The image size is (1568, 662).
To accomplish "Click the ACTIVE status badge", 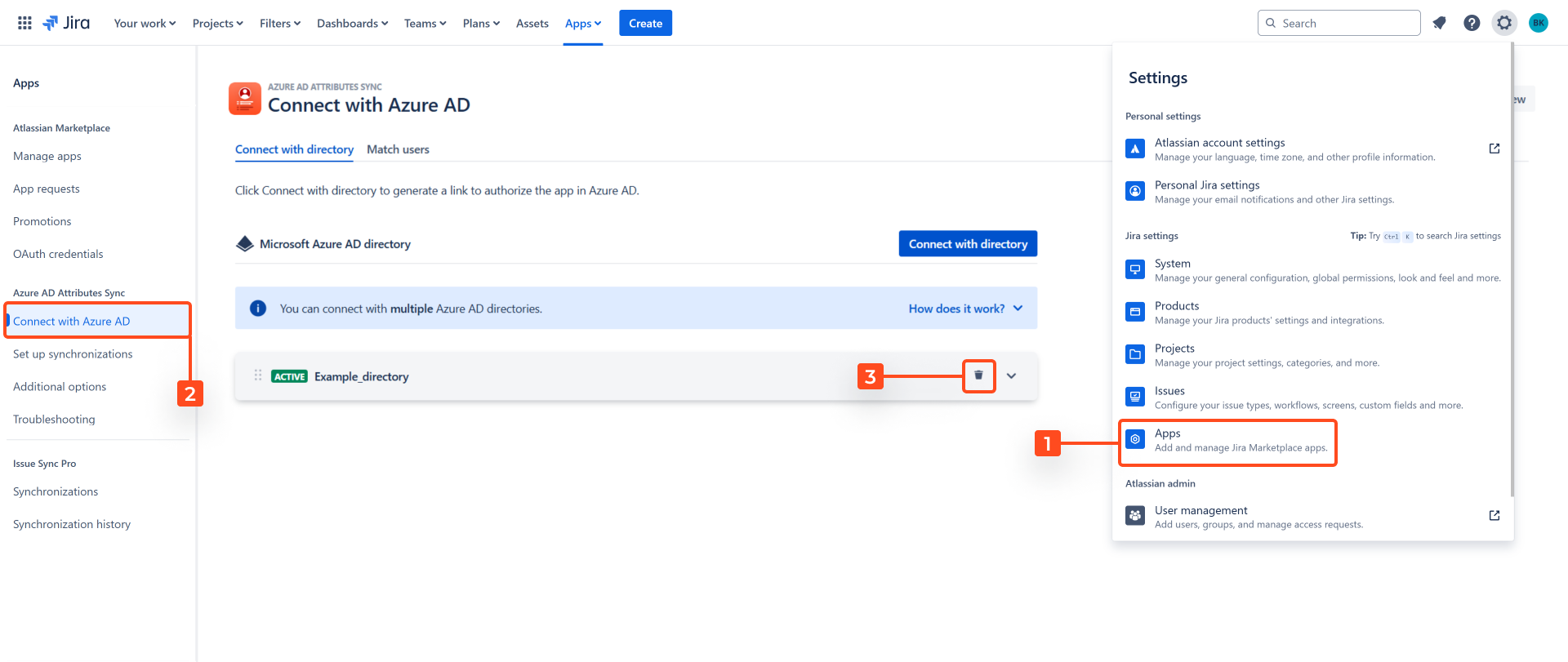I will click(x=289, y=376).
